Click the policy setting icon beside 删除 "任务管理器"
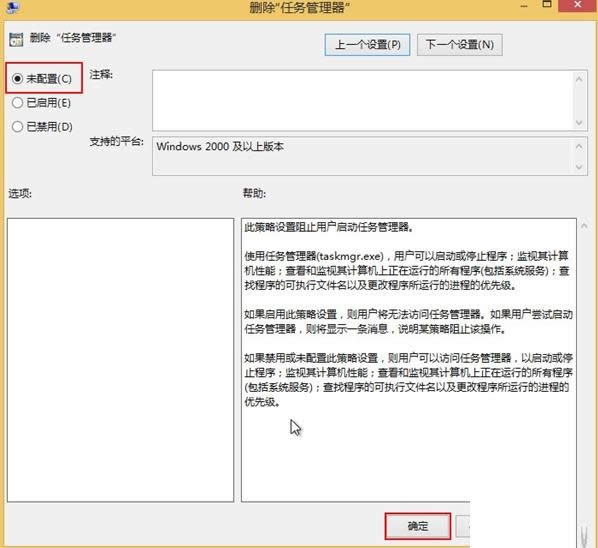 (16, 39)
